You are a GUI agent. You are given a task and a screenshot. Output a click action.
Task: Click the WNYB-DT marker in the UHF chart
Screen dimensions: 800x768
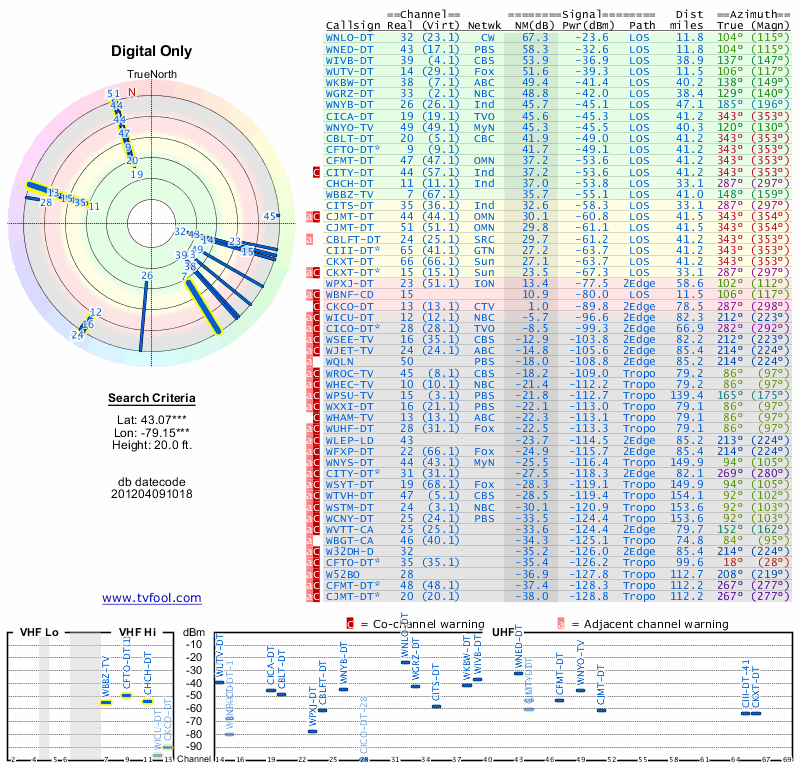click(343, 689)
